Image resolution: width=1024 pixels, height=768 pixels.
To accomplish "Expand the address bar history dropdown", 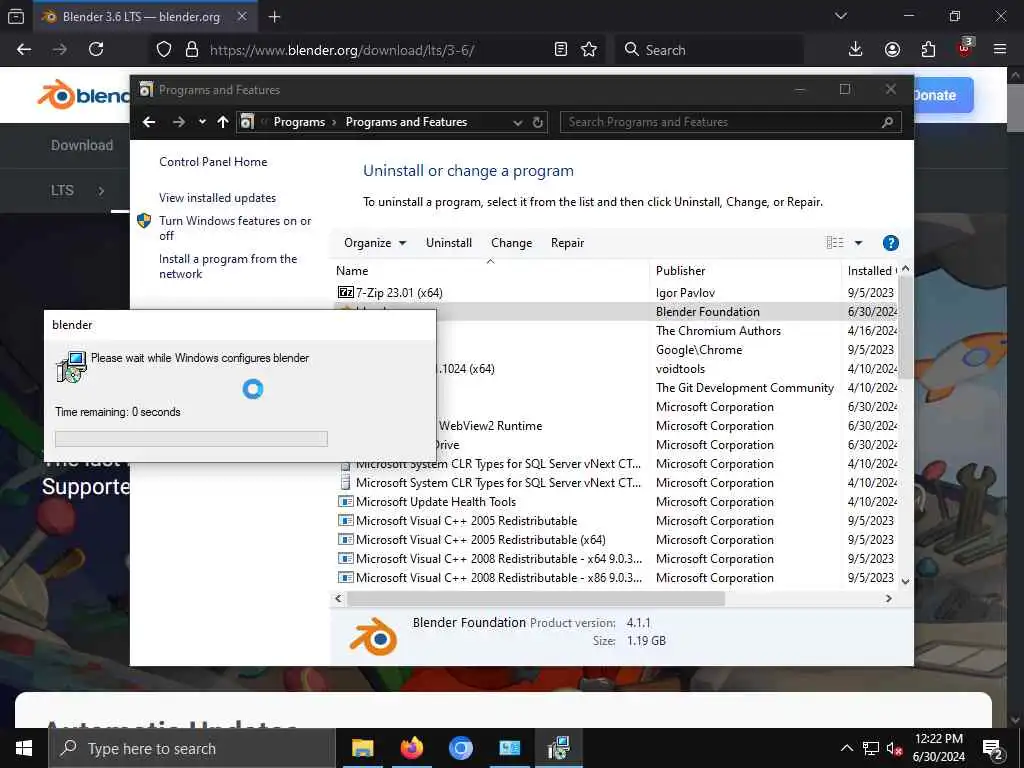I will click(x=518, y=122).
